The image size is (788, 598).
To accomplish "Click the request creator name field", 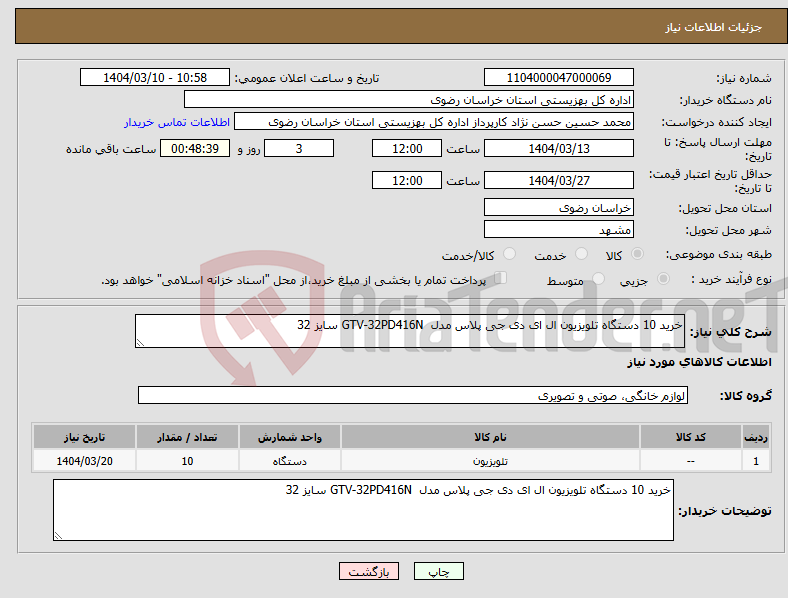I will pyautogui.click(x=434, y=122).
